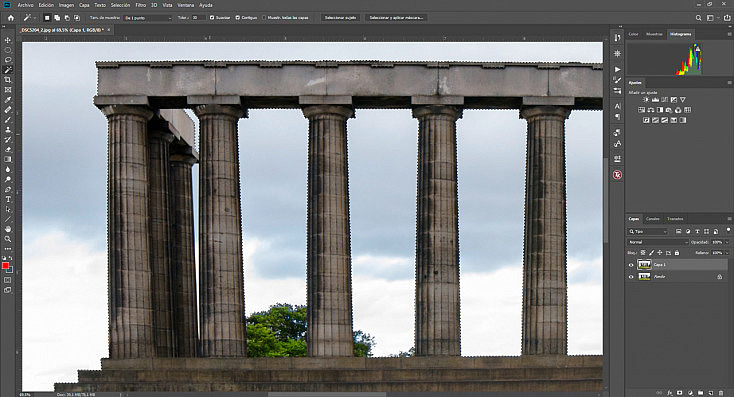The image size is (734, 397).
Task: Open Tam. de muestra dropdown
Action: click(x=148, y=18)
